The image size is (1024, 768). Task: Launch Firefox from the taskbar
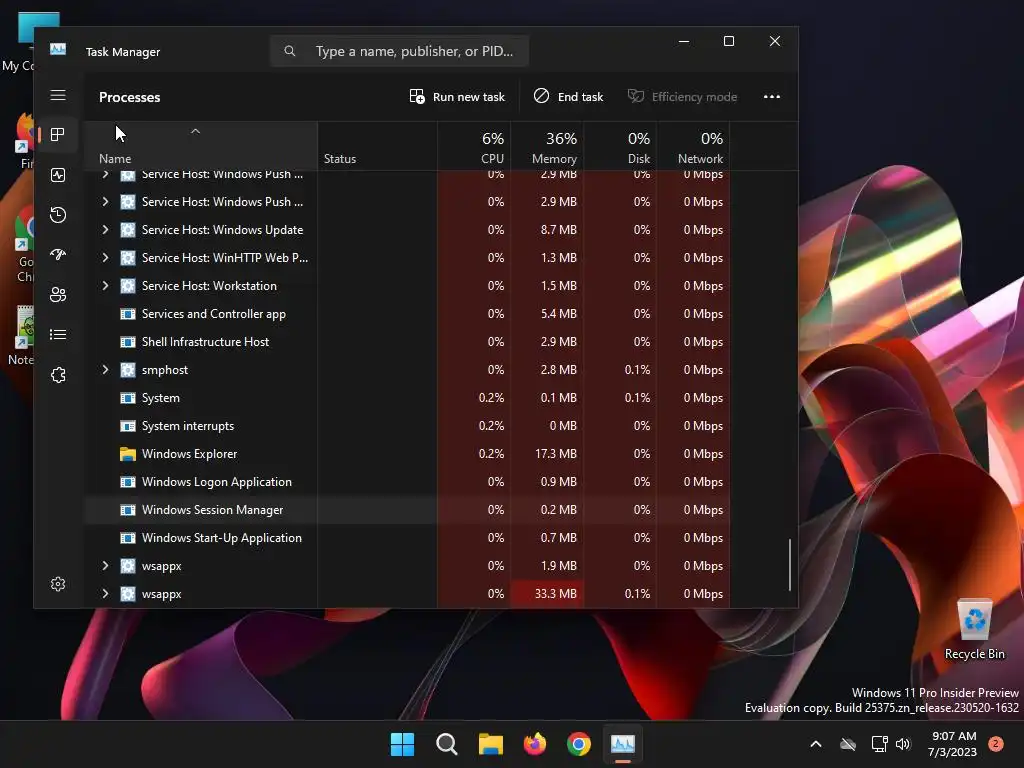[x=535, y=744]
